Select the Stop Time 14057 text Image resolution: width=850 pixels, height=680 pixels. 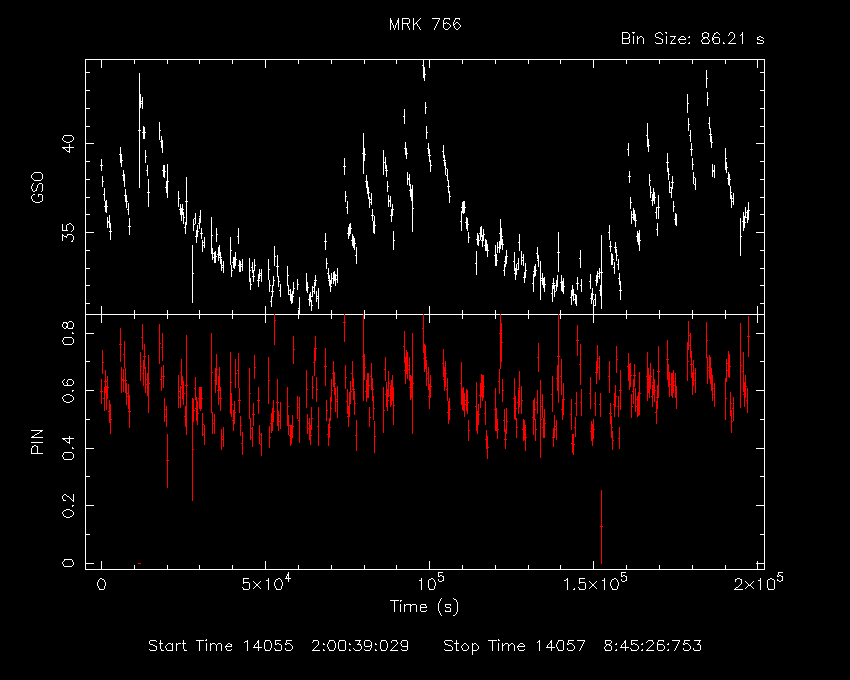pyautogui.click(x=514, y=646)
